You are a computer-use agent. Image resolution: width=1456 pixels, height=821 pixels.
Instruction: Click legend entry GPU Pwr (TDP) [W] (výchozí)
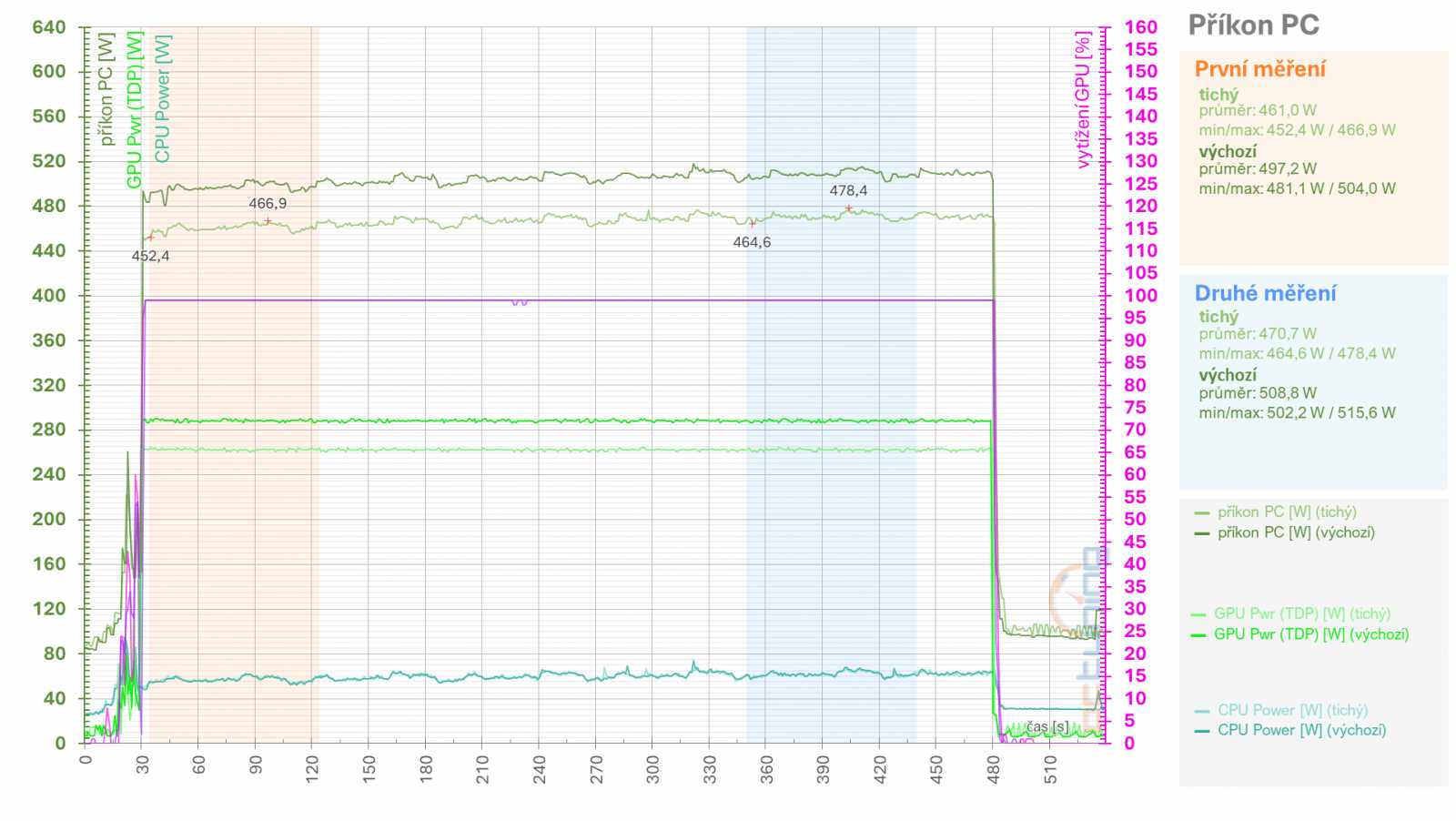tap(1311, 634)
